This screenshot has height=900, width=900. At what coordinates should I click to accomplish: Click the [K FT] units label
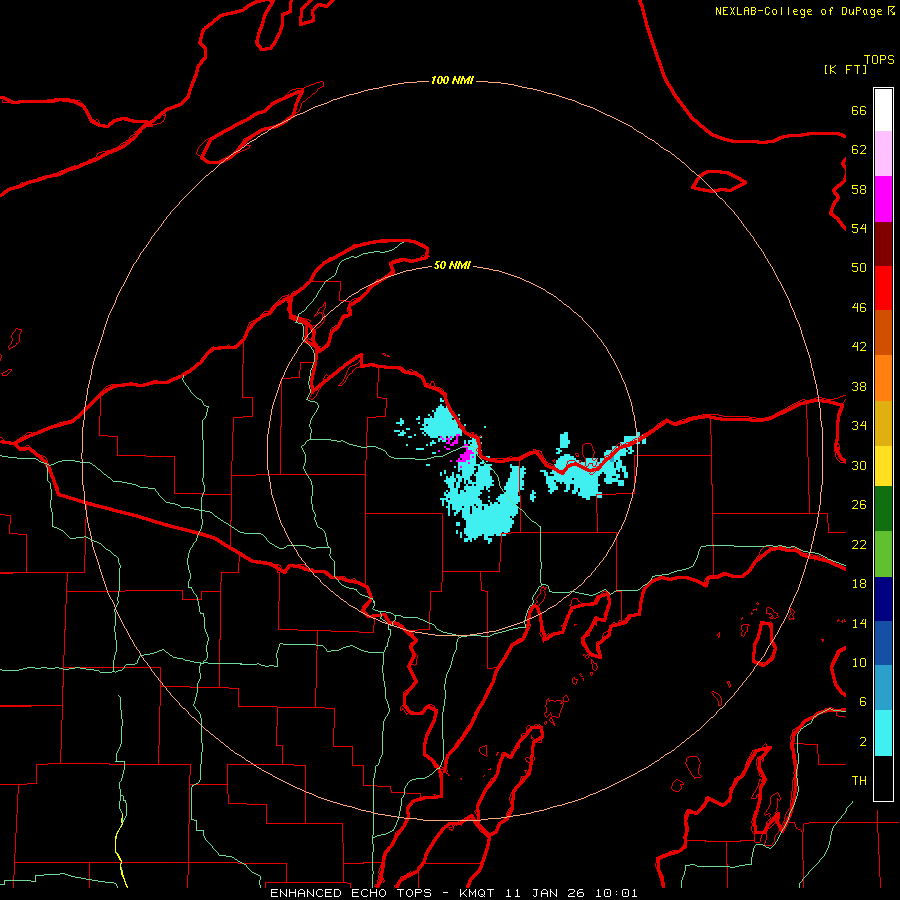tap(845, 69)
